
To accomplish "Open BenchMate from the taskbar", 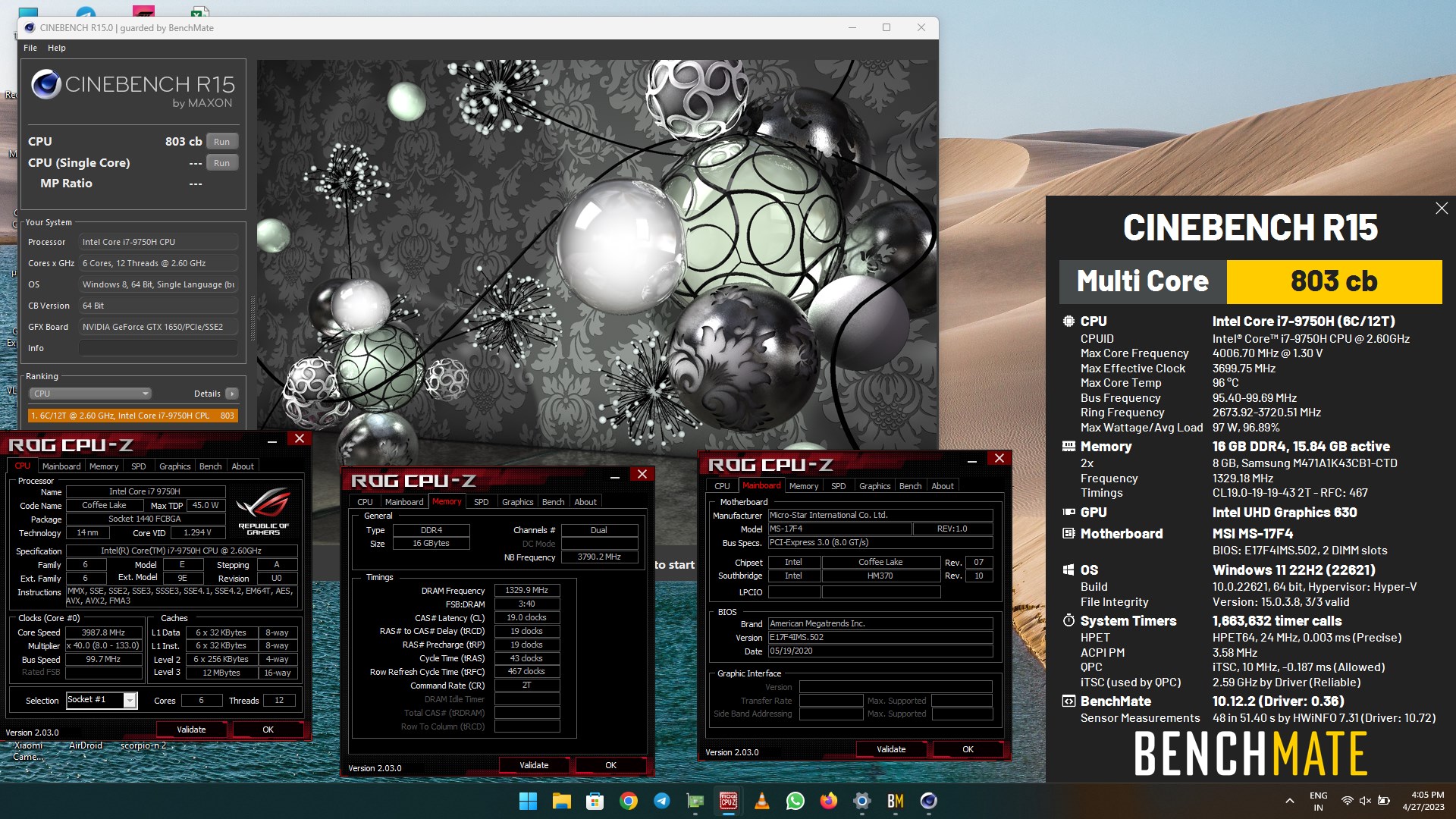I will (895, 801).
